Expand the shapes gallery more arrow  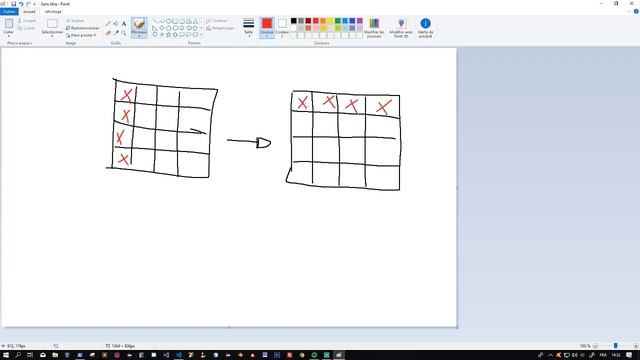[x=202, y=35]
